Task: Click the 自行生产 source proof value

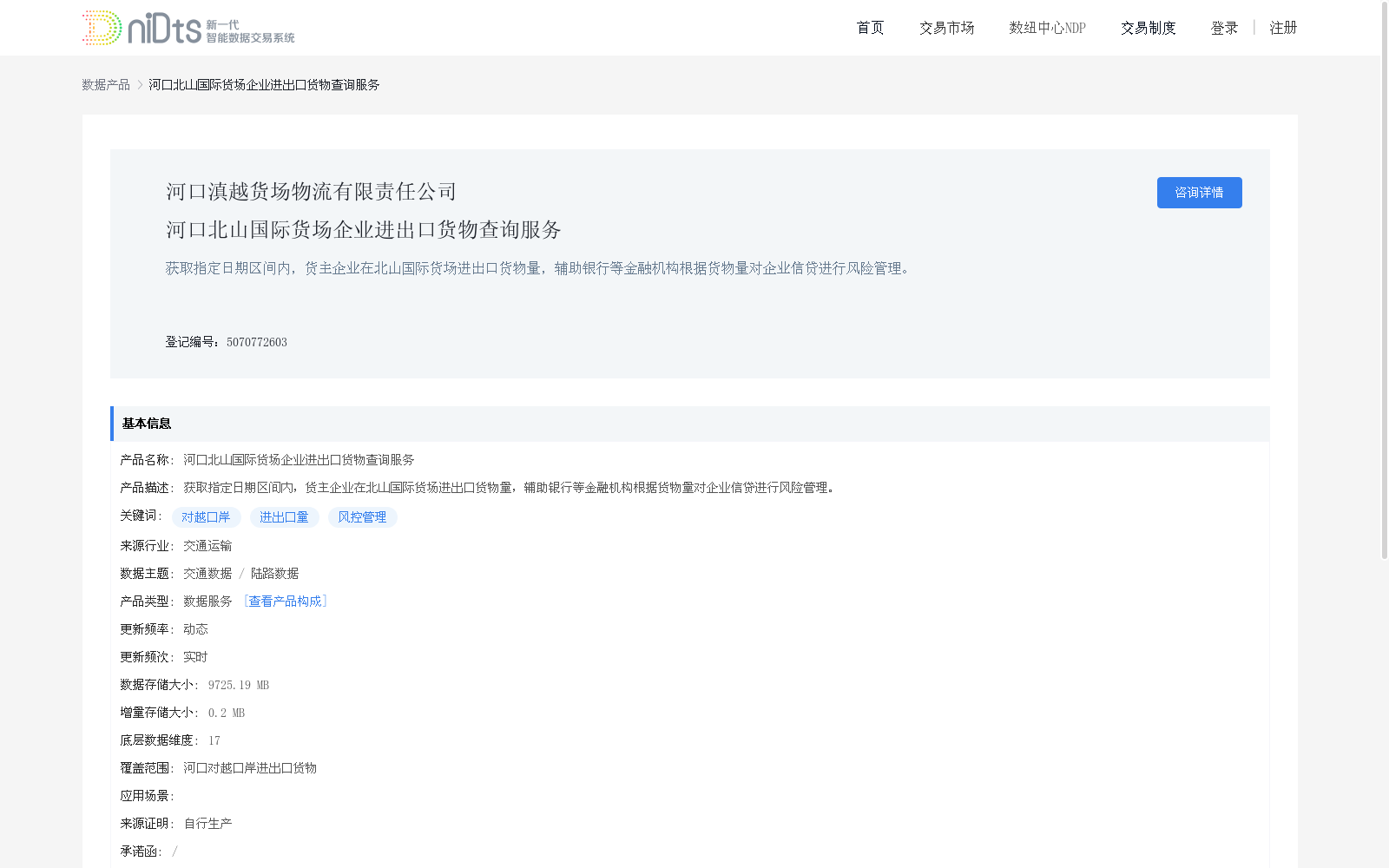Action: 207,823
